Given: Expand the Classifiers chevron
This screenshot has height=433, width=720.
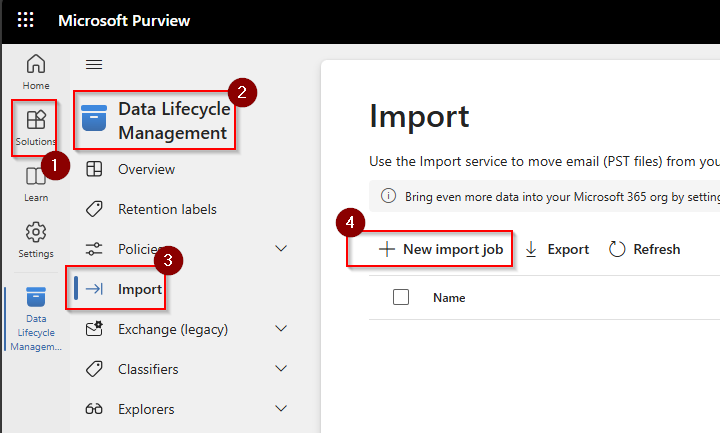Looking at the screenshot, I should (281, 369).
